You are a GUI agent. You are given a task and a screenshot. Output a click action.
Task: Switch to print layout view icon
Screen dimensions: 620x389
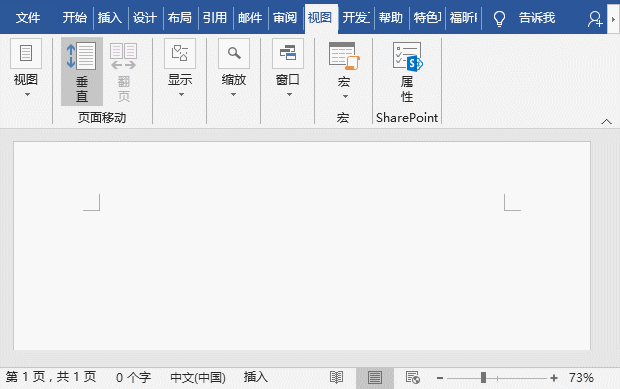pyautogui.click(x=375, y=378)
